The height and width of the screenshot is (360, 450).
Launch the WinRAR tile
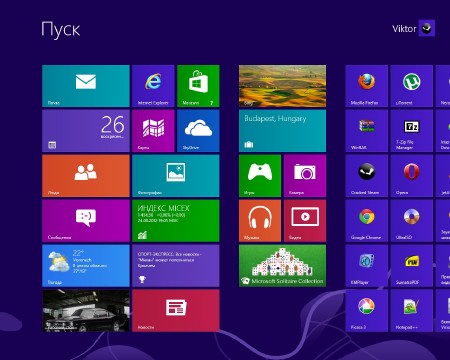tap(367, 131)
